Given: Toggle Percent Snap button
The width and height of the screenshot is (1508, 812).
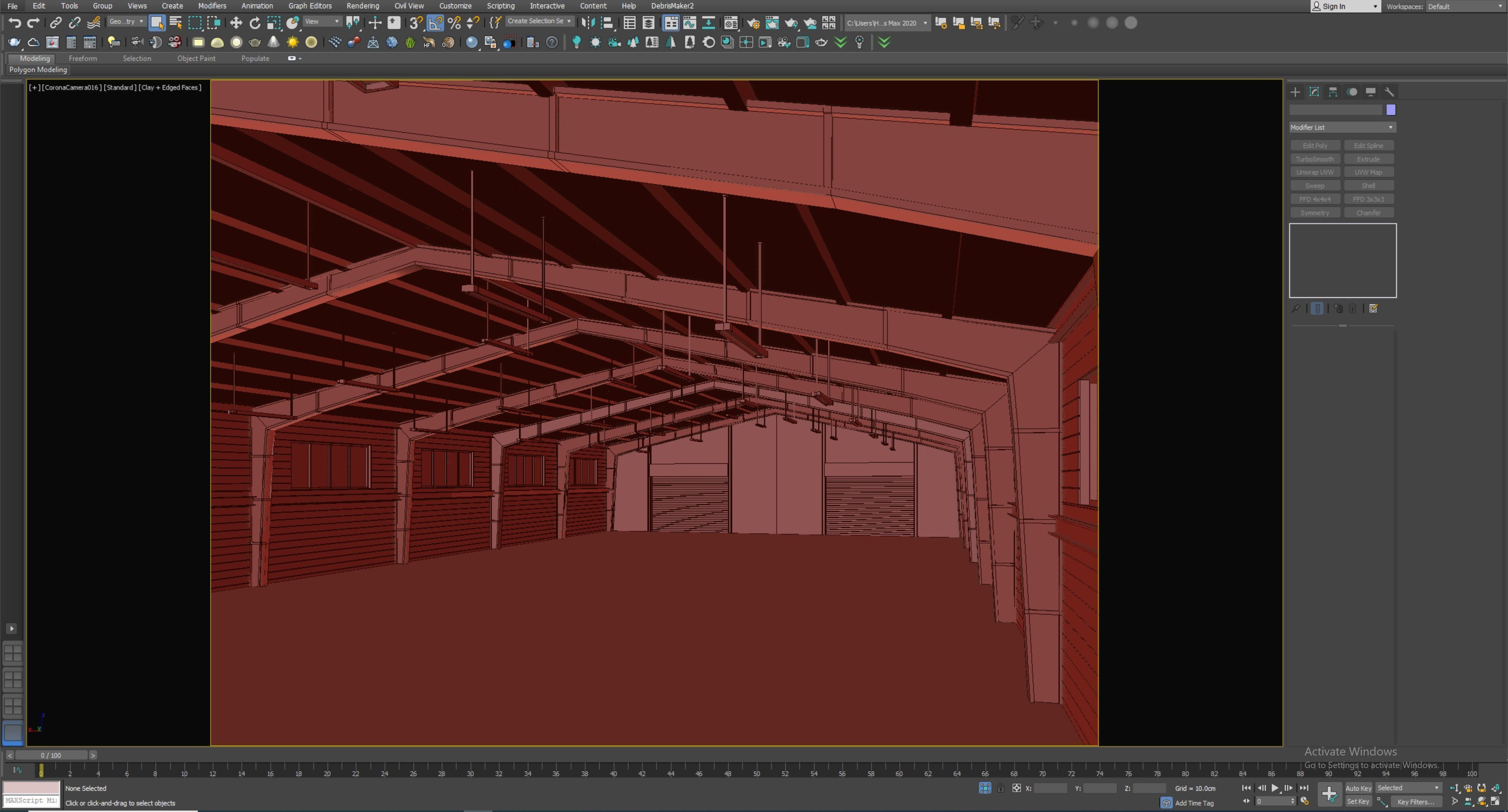Looking at the screenshot, I should (x=454, y=23).
